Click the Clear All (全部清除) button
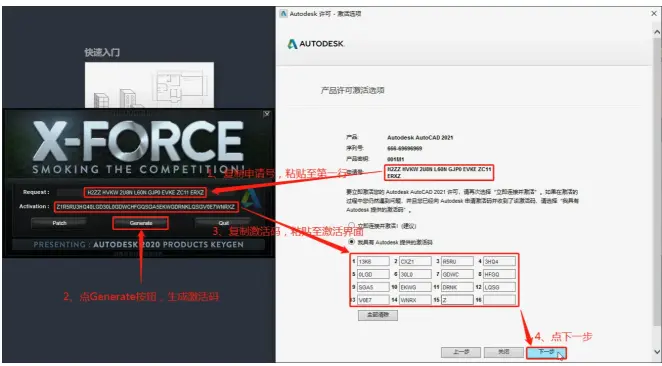The width and height of the screenshot is (662, 366). (x=377, y=315)
